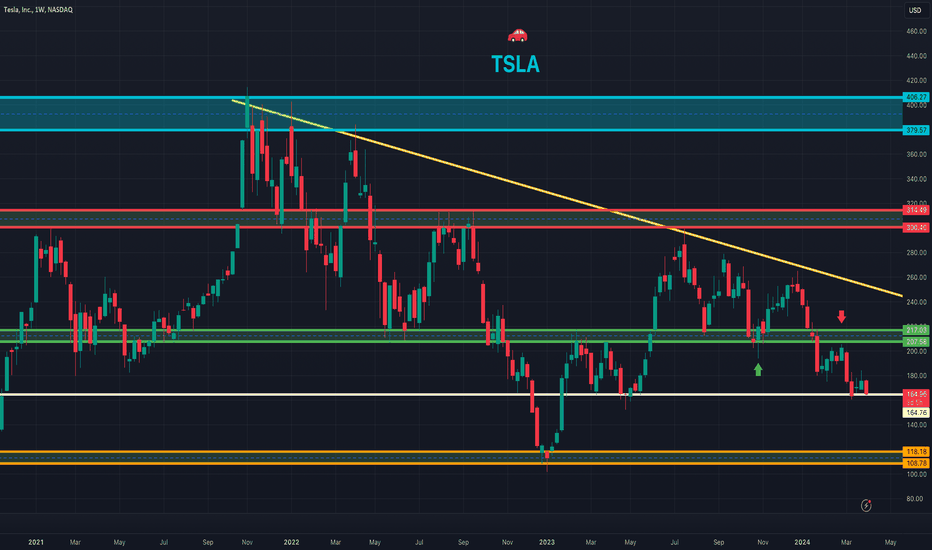
Task: Open the USD currency selector
Action: [x=915, y=10]
